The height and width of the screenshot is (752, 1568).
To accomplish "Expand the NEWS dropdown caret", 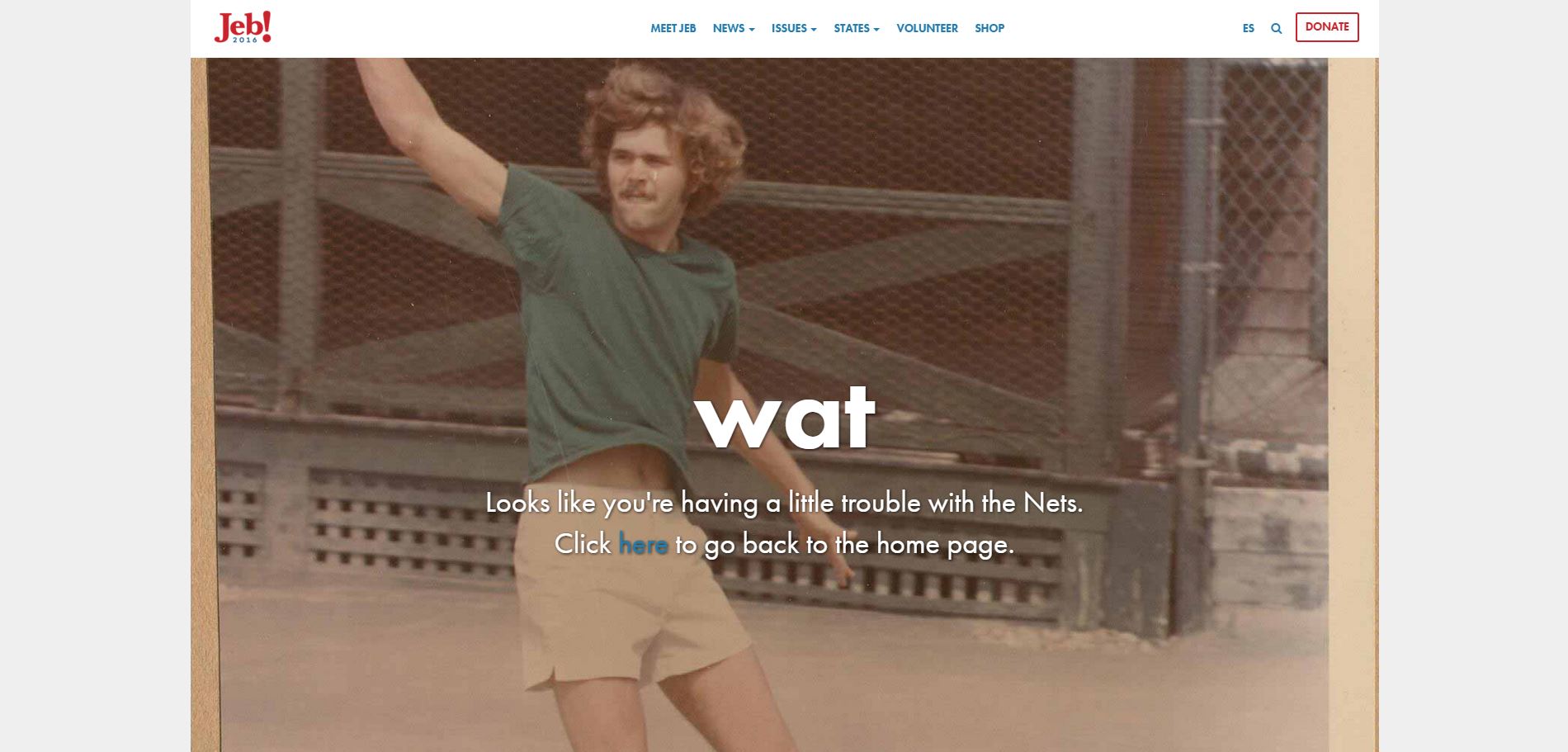I will [x=752, y=29].
